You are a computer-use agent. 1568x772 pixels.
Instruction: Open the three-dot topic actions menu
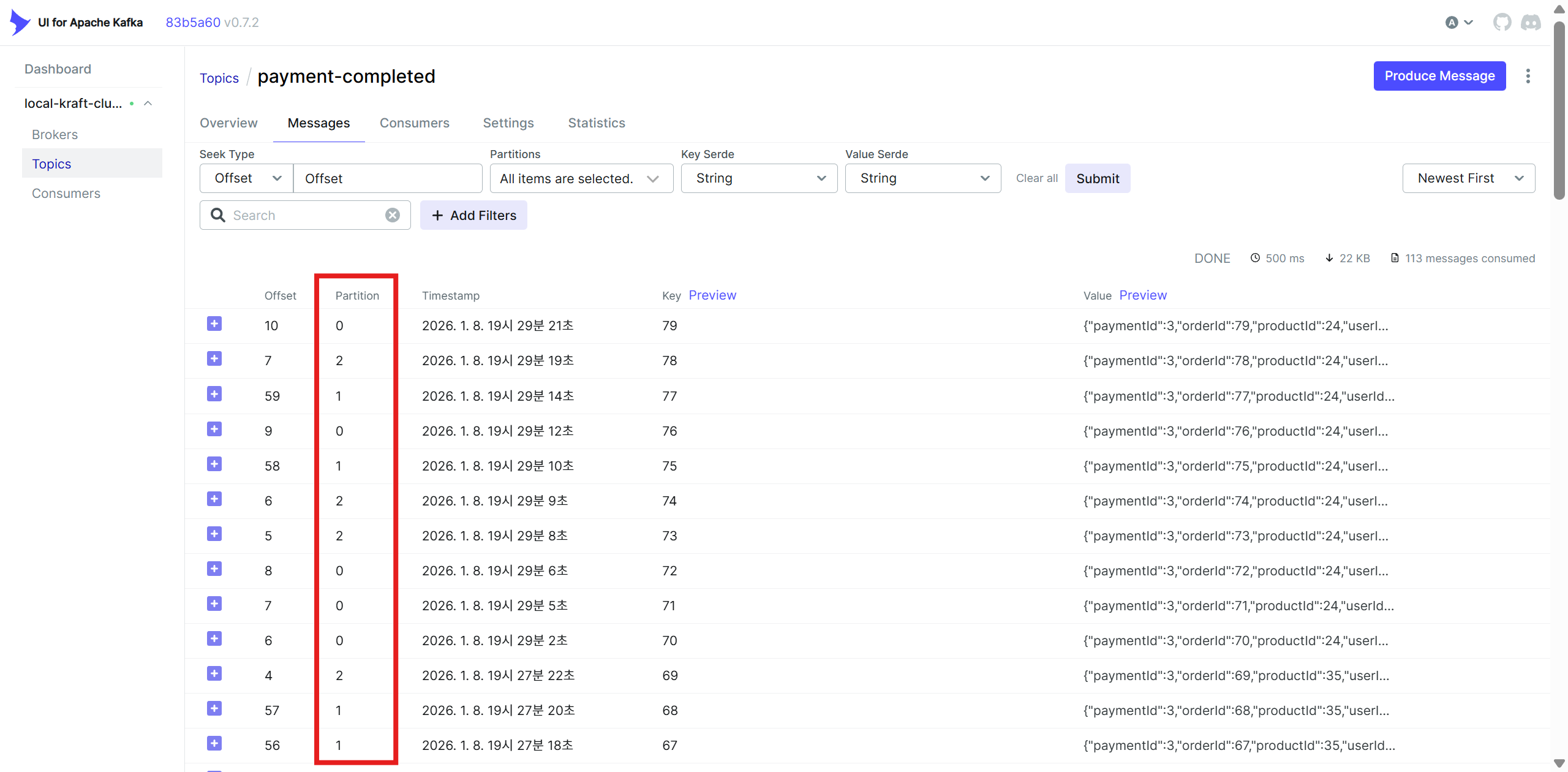(1528, 76)
